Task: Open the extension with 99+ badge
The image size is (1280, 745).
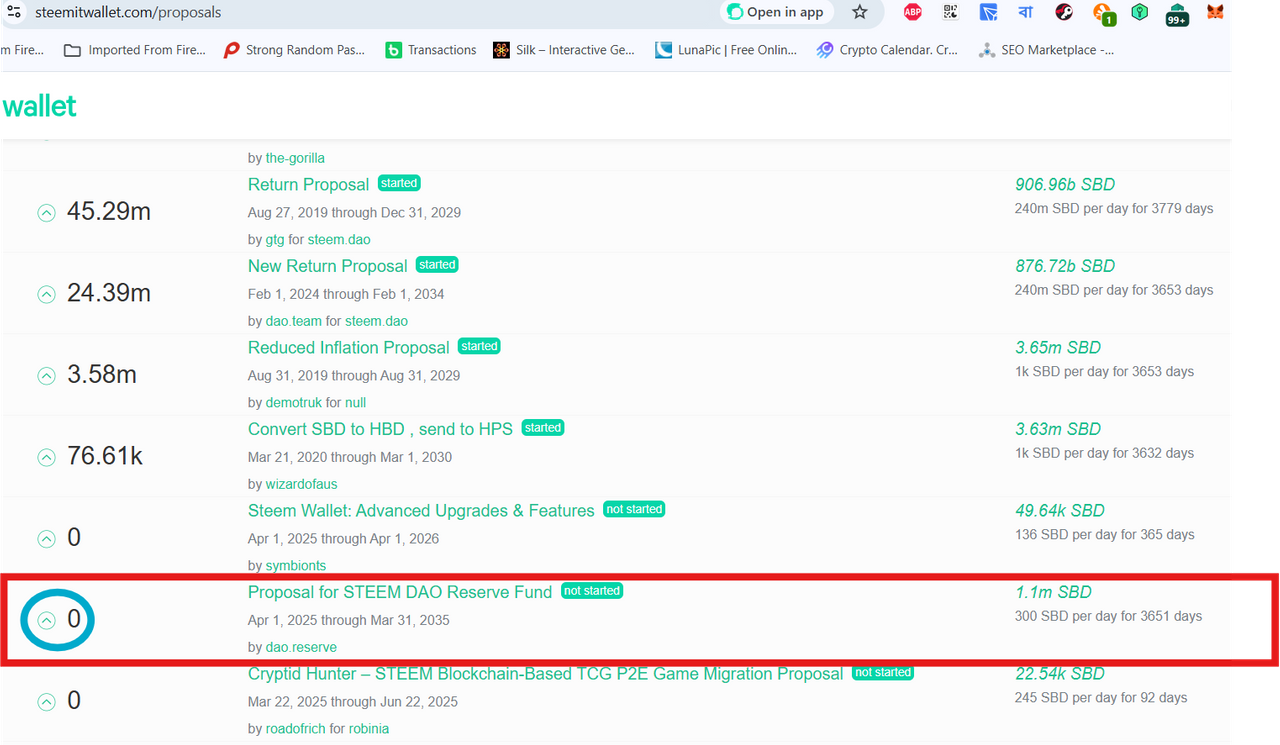Action: click(x=1177, y=14)
